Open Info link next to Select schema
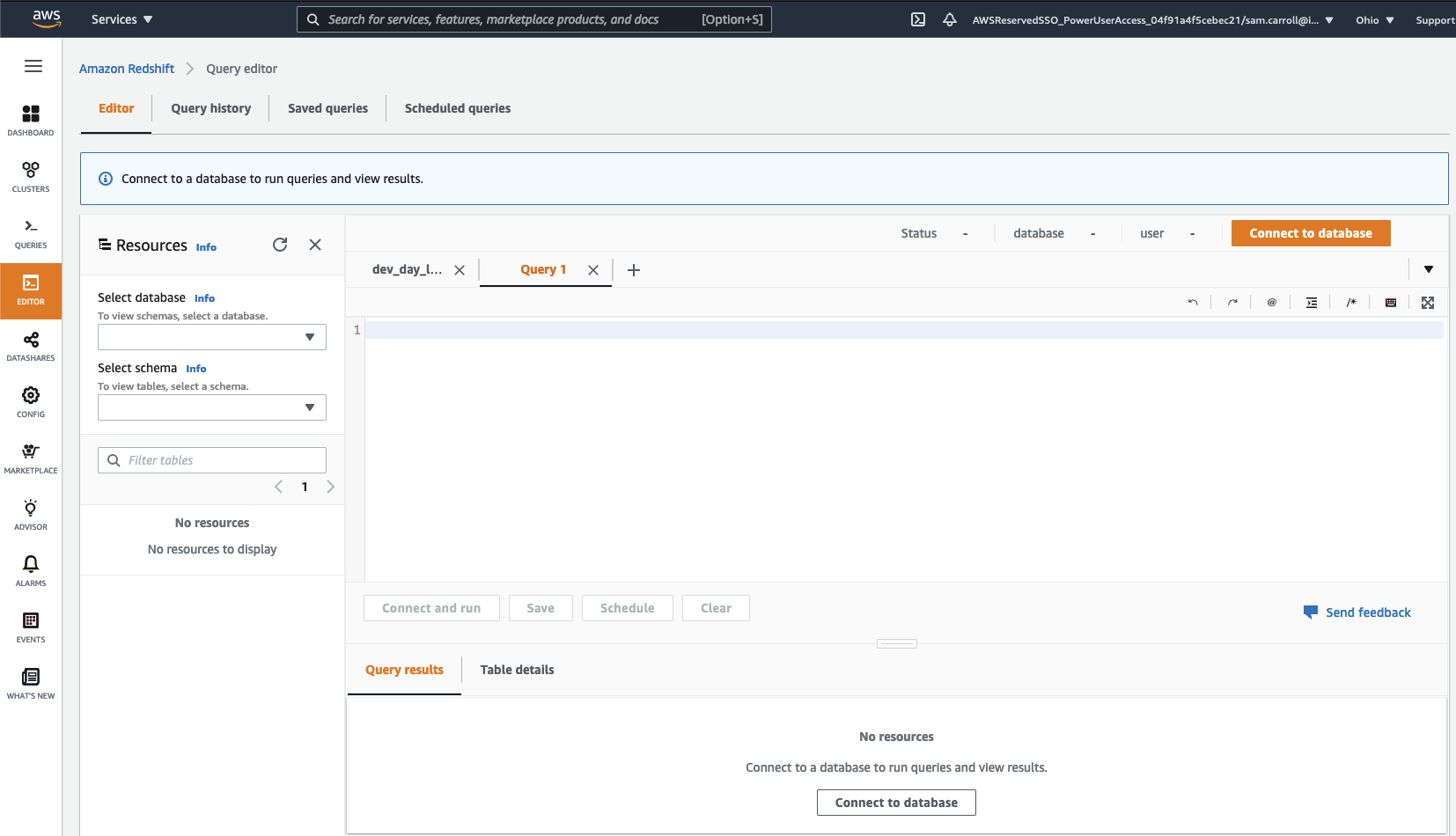 pyautogui.click(x=196, y=369)
